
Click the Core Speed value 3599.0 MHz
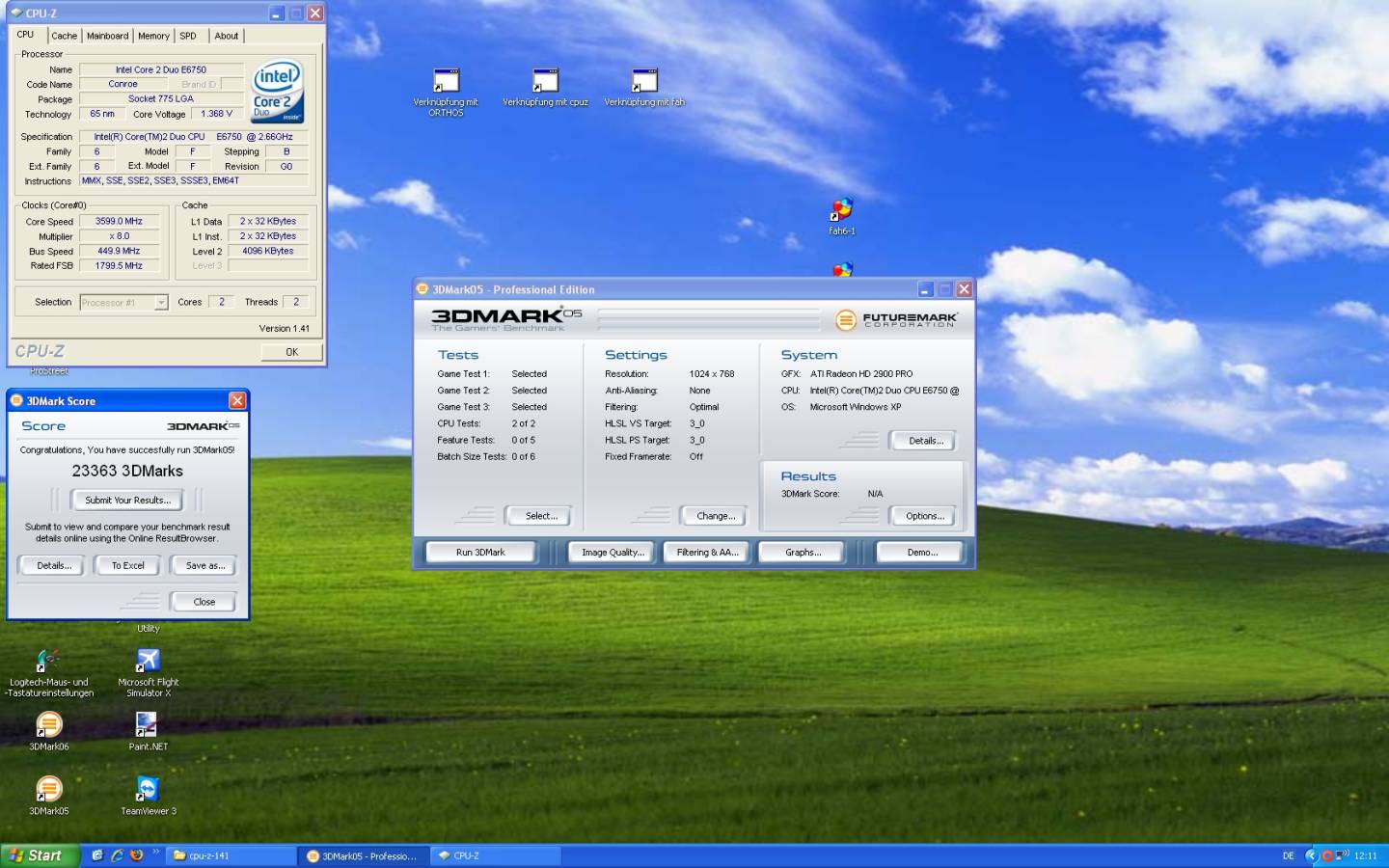coord(120,221)
